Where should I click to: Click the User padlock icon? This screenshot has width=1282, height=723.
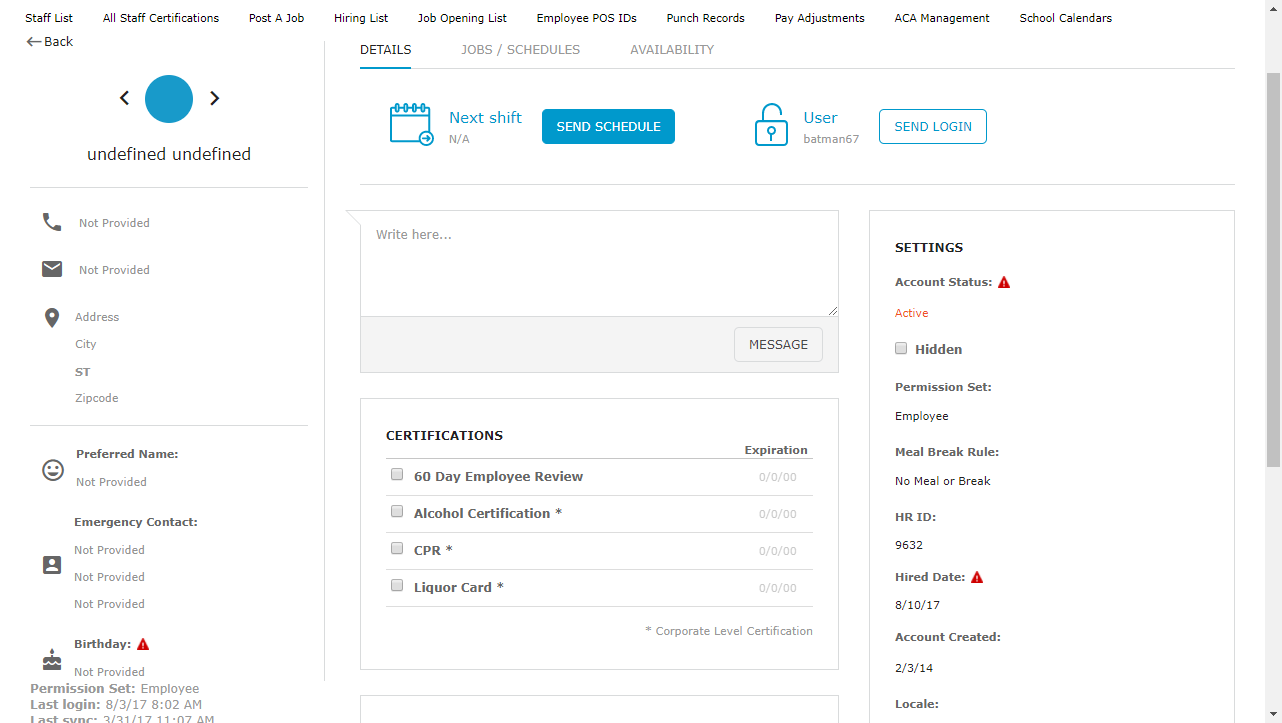(x=771, y=125)
